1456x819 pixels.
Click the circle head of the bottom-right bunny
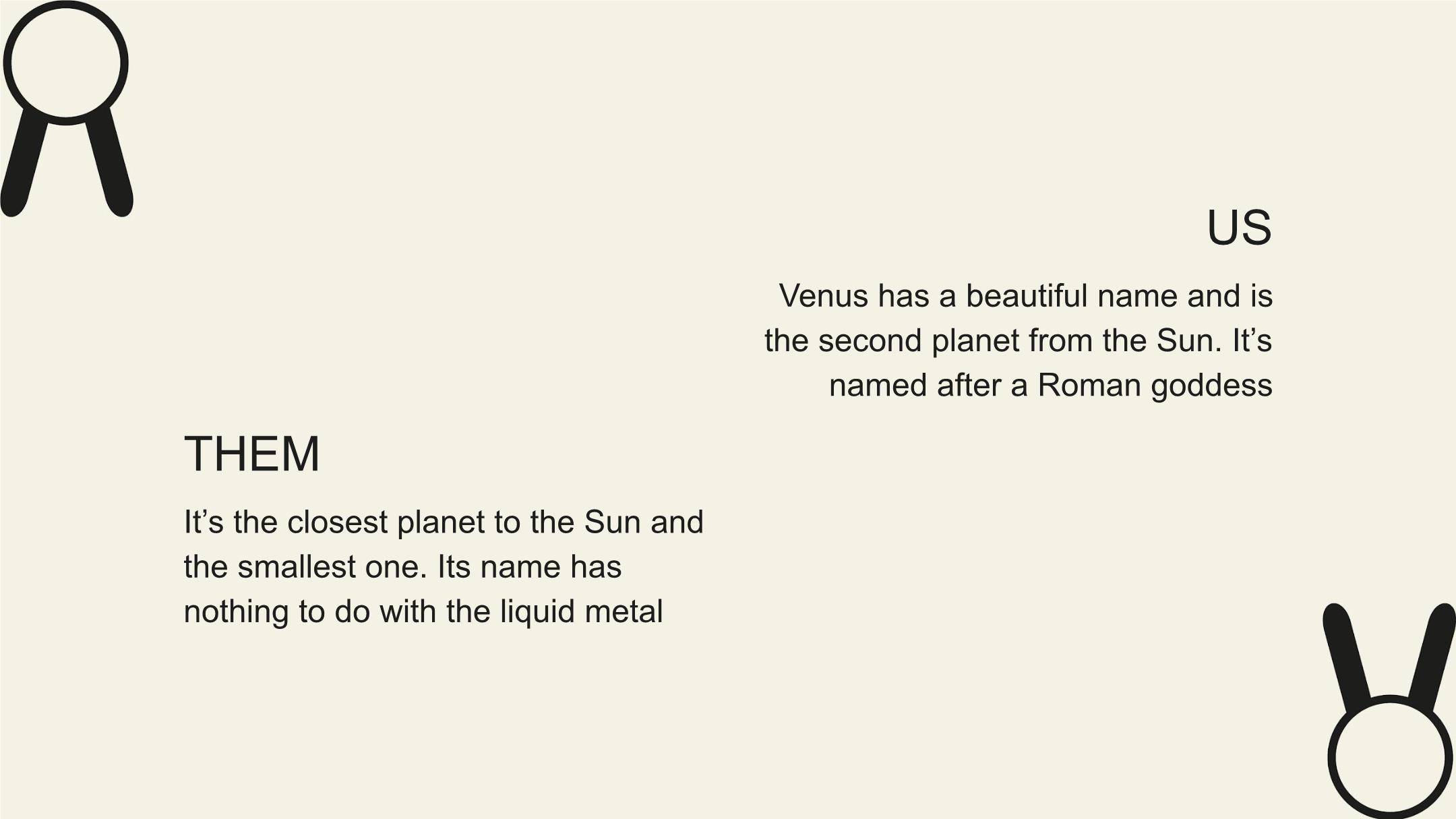pyautogui.click(x=1390, y=757)
